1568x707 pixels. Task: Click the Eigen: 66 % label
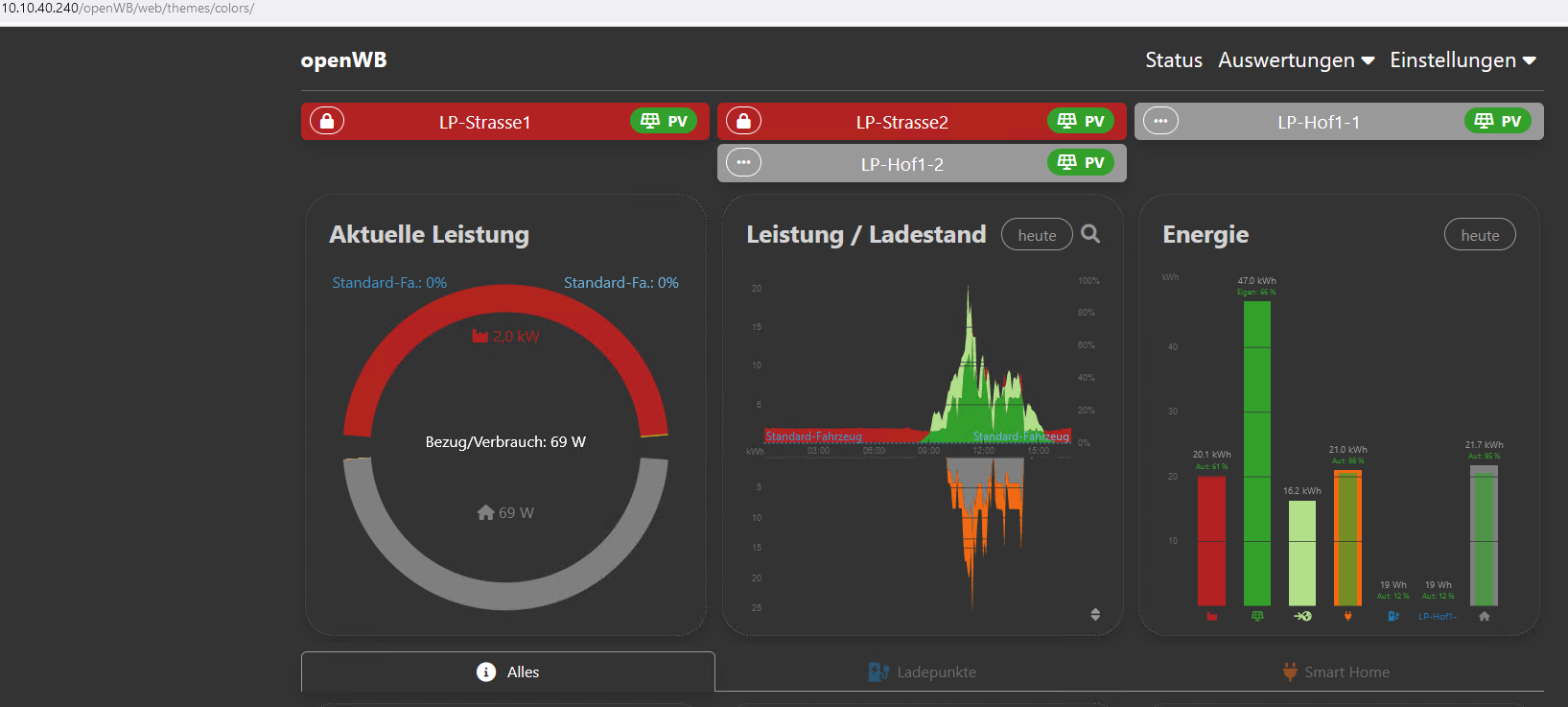tap(1256, 293)
